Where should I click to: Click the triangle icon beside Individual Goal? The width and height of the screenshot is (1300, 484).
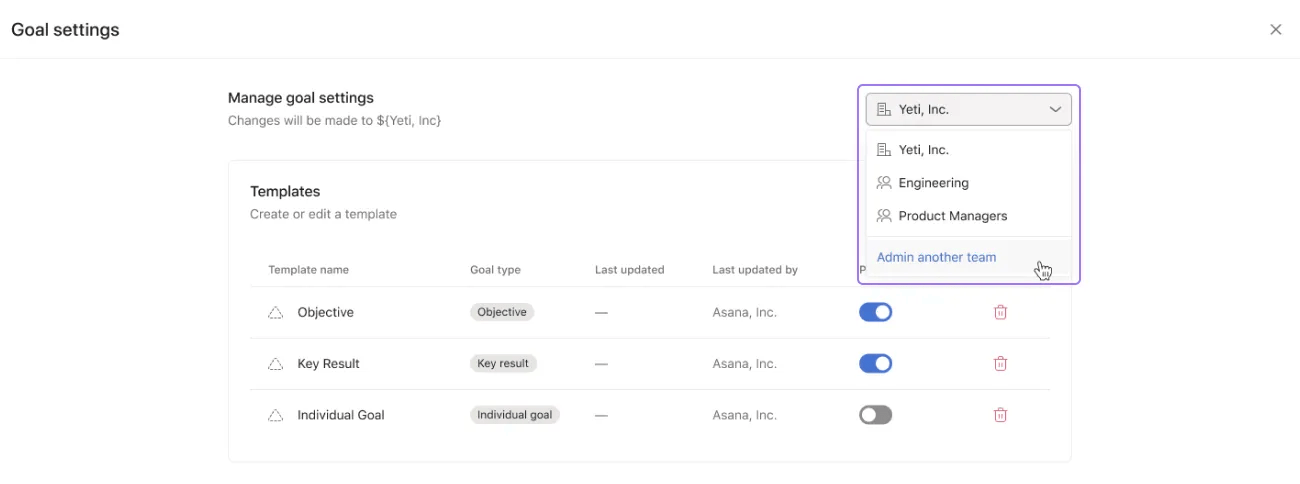tap(275, 415)
